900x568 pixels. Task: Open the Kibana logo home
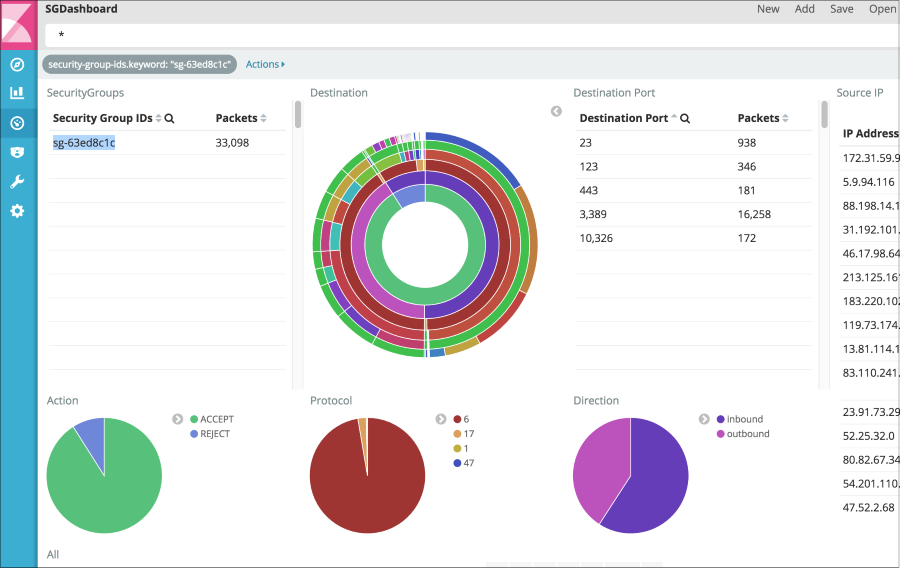tap(18, 24)
